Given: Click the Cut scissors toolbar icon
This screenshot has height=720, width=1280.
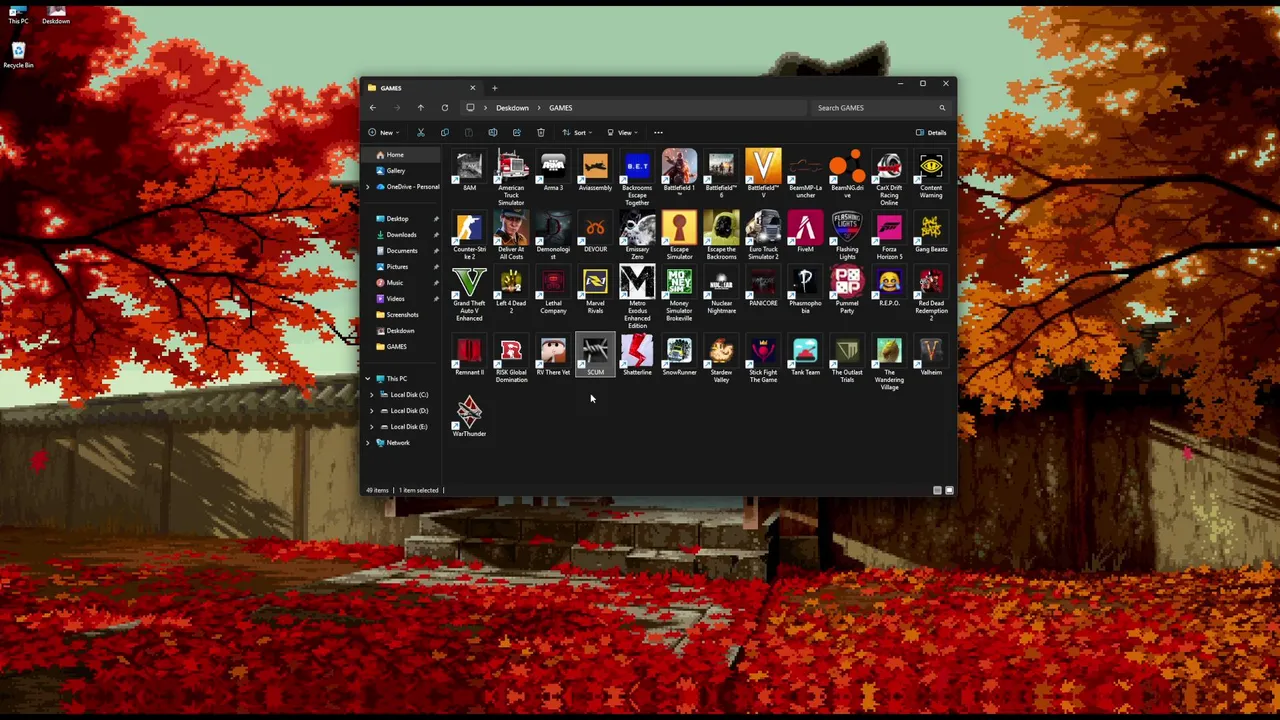Looking at the screenshot, I should pyautogui.click(x=420, y=132).
